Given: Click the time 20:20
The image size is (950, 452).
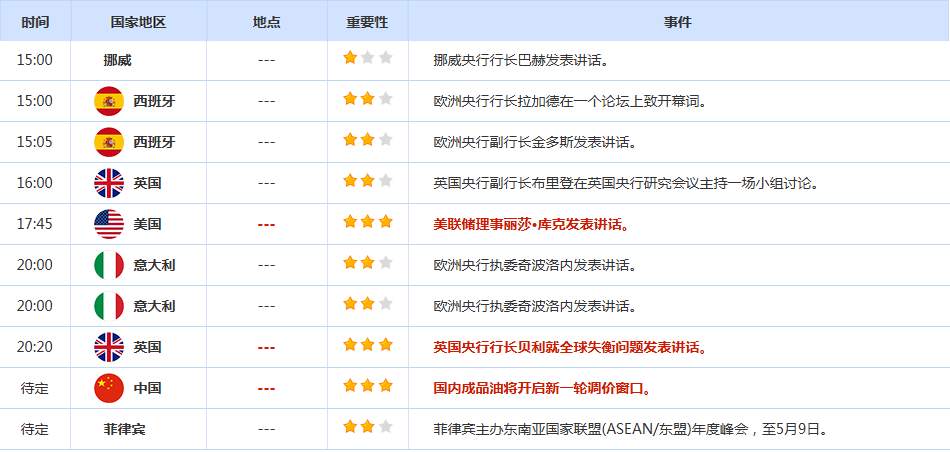Looking at the screenshot, I should (35, 347).
